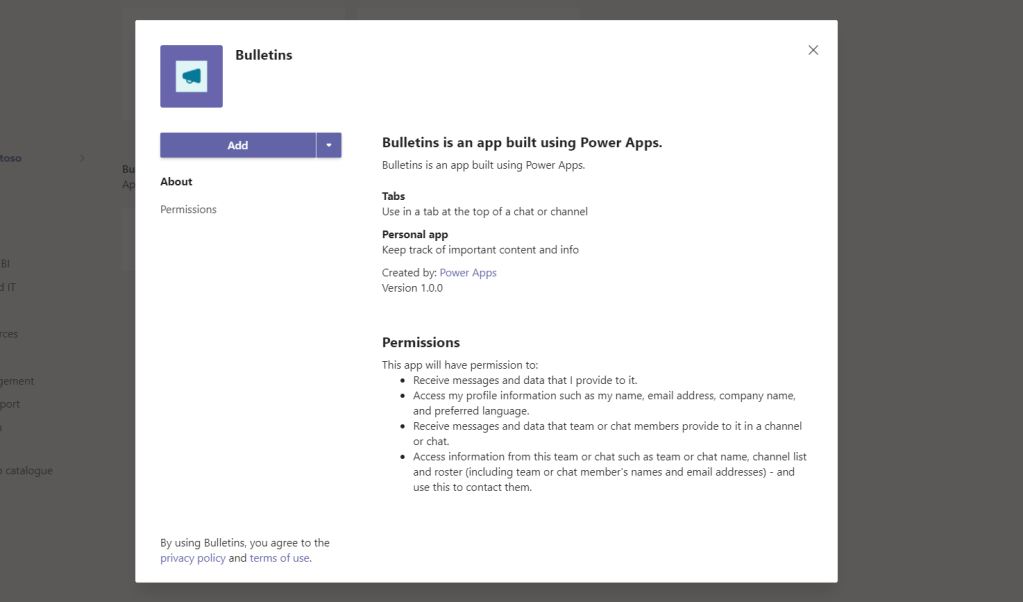Click the Add button to install Bulletins
The width and height of the screenshot is (1023, 602).
click(237, 145)
